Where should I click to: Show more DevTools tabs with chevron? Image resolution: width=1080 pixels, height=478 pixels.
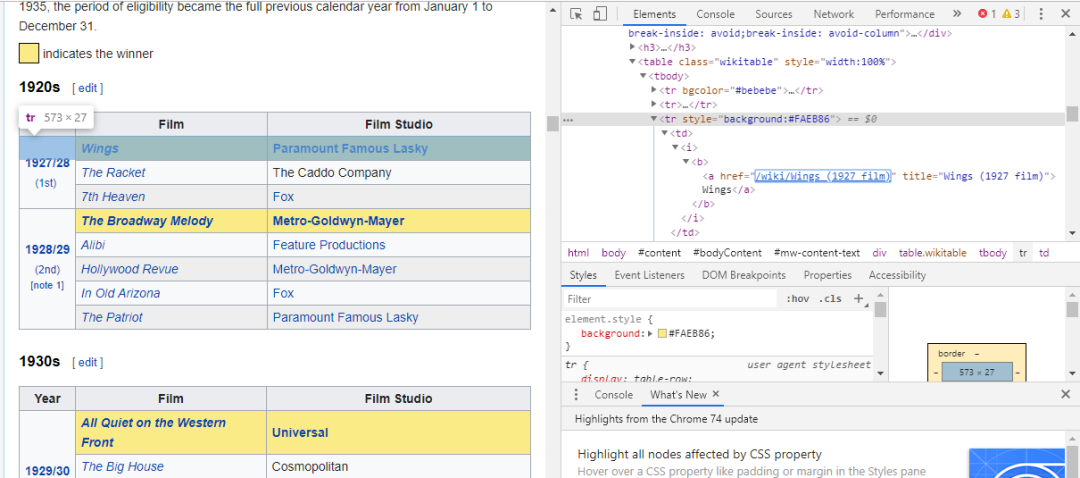pos(957,14)
